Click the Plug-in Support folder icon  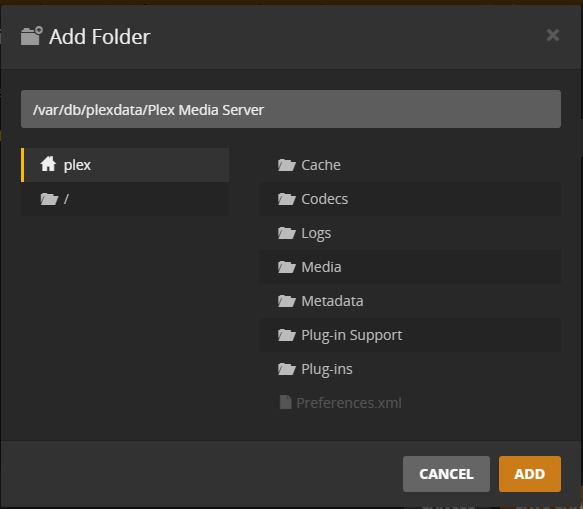pyautogui.click(x=287, y=335)
